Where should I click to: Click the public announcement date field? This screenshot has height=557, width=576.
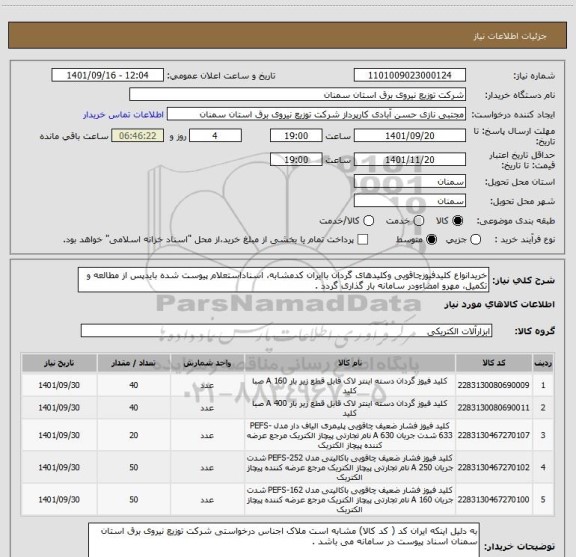click(x=108, y=75)
